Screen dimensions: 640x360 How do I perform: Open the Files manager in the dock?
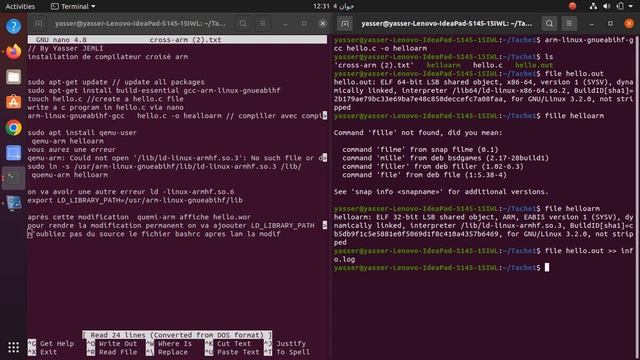pos(13,77)
